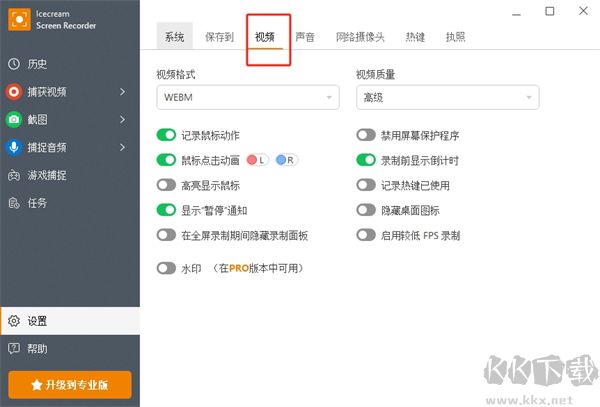Turn on the hide desktop icons toggle

(366, 210)
